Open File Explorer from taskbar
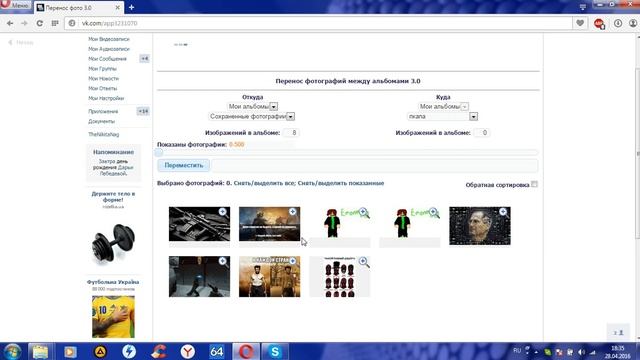 (40, 351)
